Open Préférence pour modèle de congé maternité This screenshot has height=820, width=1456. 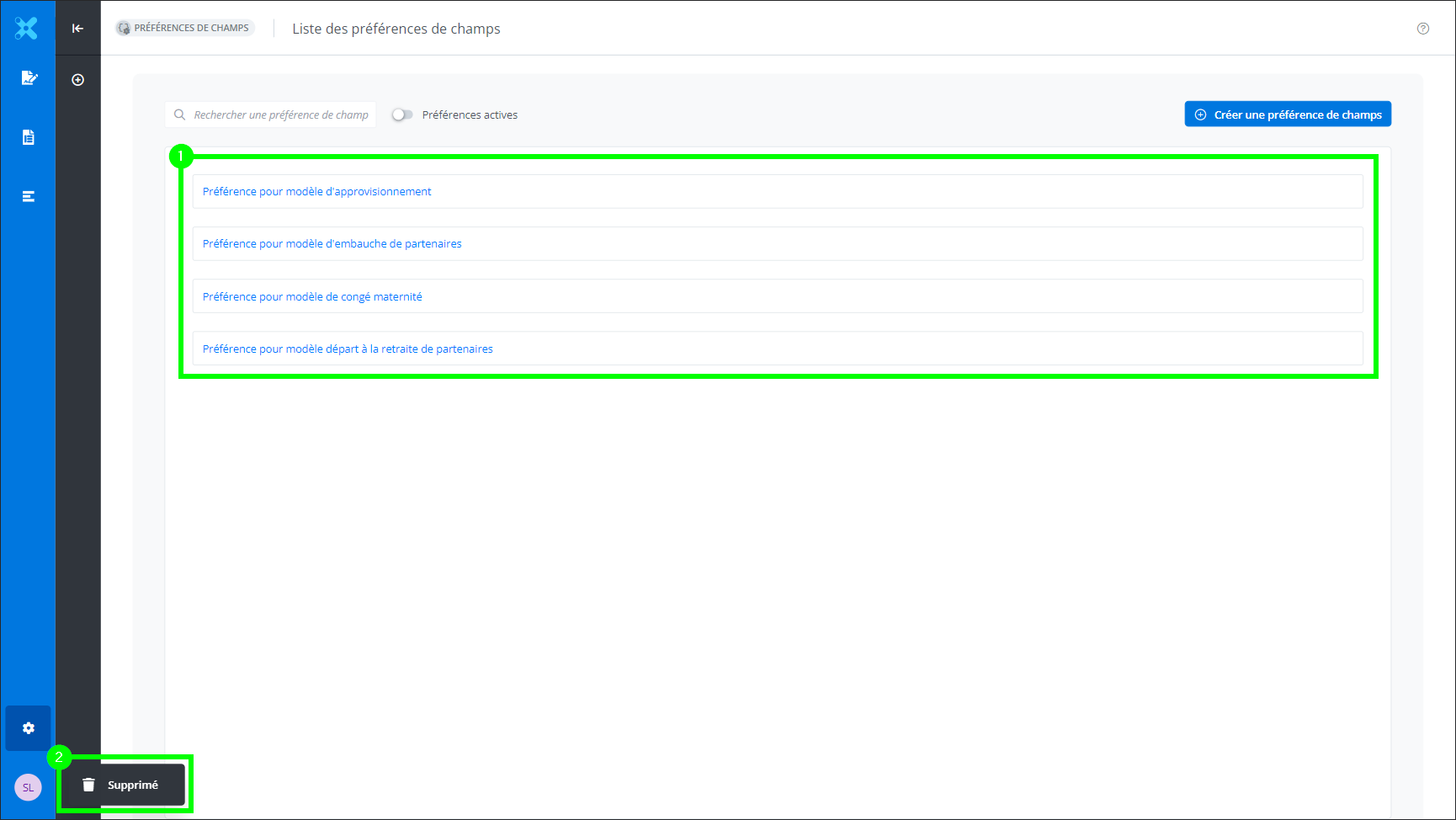pos(312,296)
